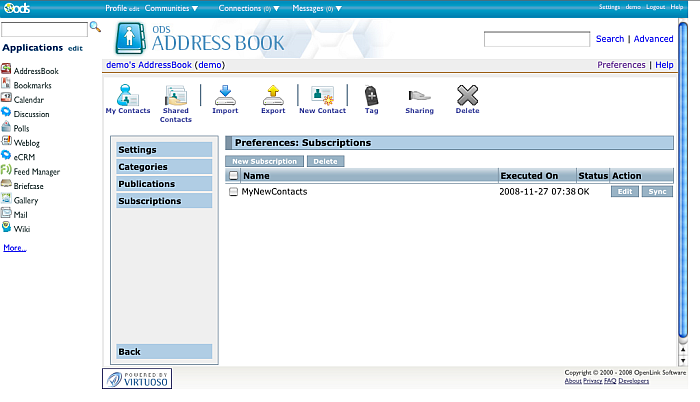Open the Calendar application in sidebar
Image resolution: width=700 pixels, height=402 pixels.
click(28, 100)
